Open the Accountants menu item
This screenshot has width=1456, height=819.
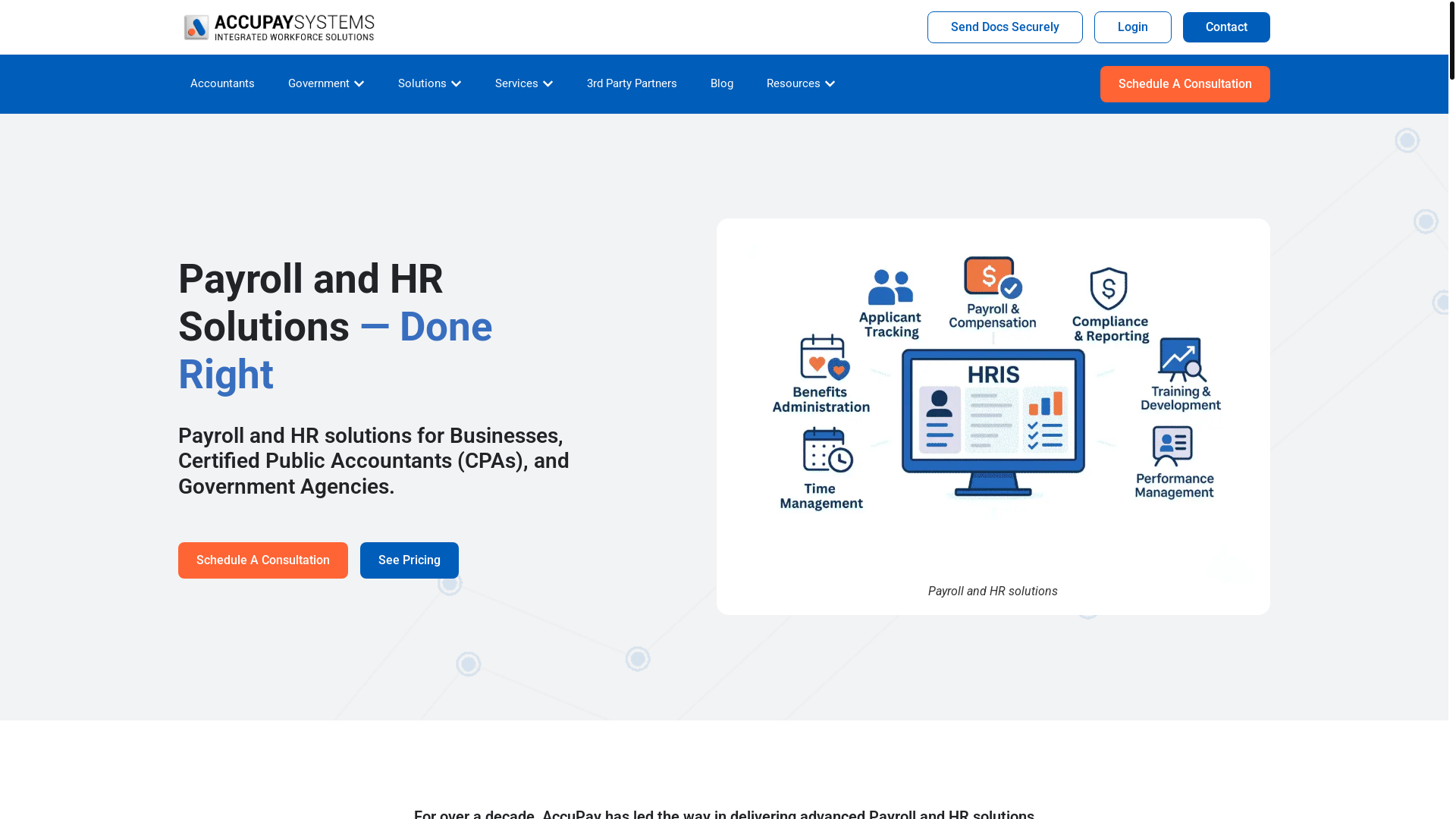click(x=222, y=83)
